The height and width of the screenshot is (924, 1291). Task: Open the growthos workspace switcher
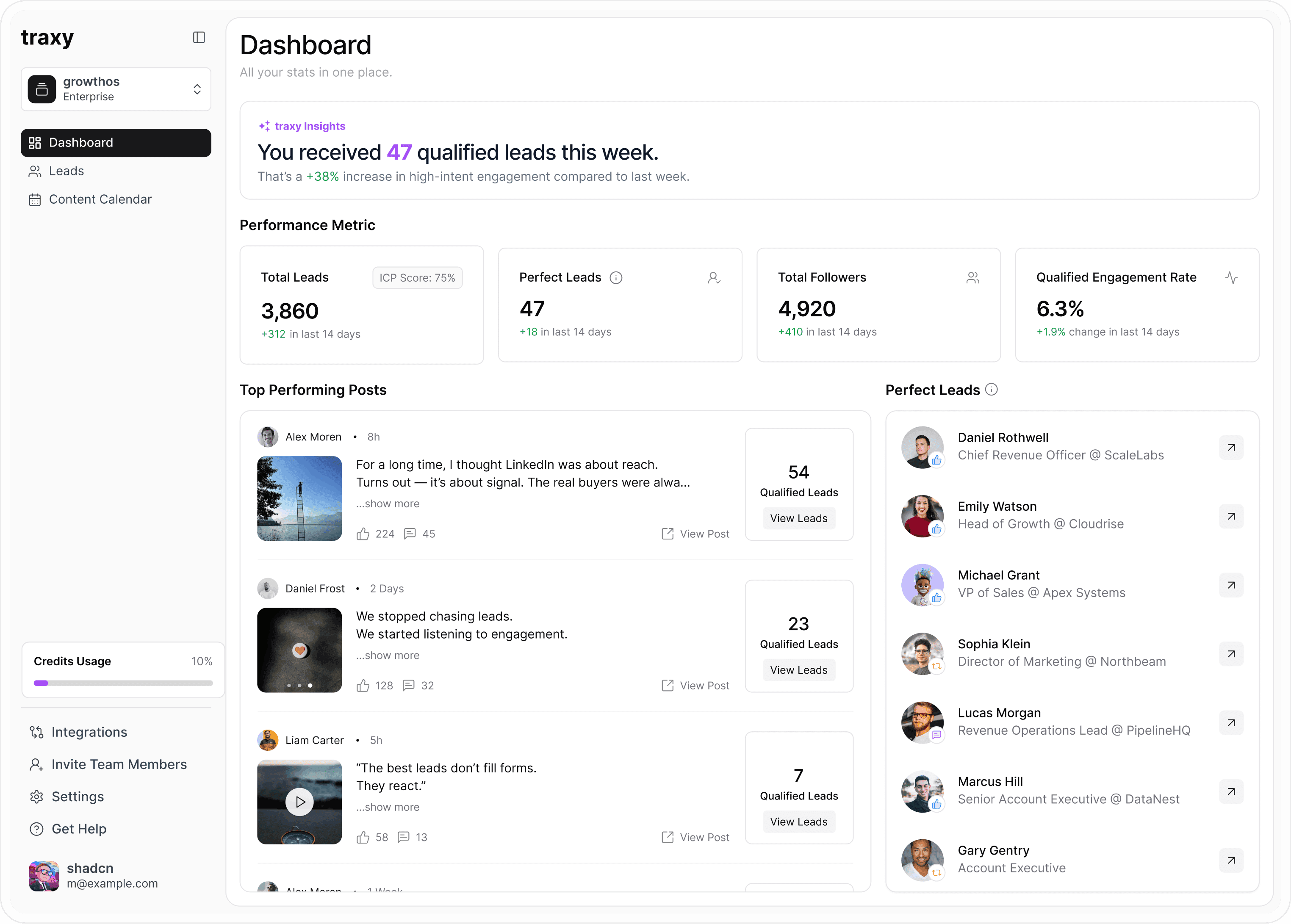[116, 89]
